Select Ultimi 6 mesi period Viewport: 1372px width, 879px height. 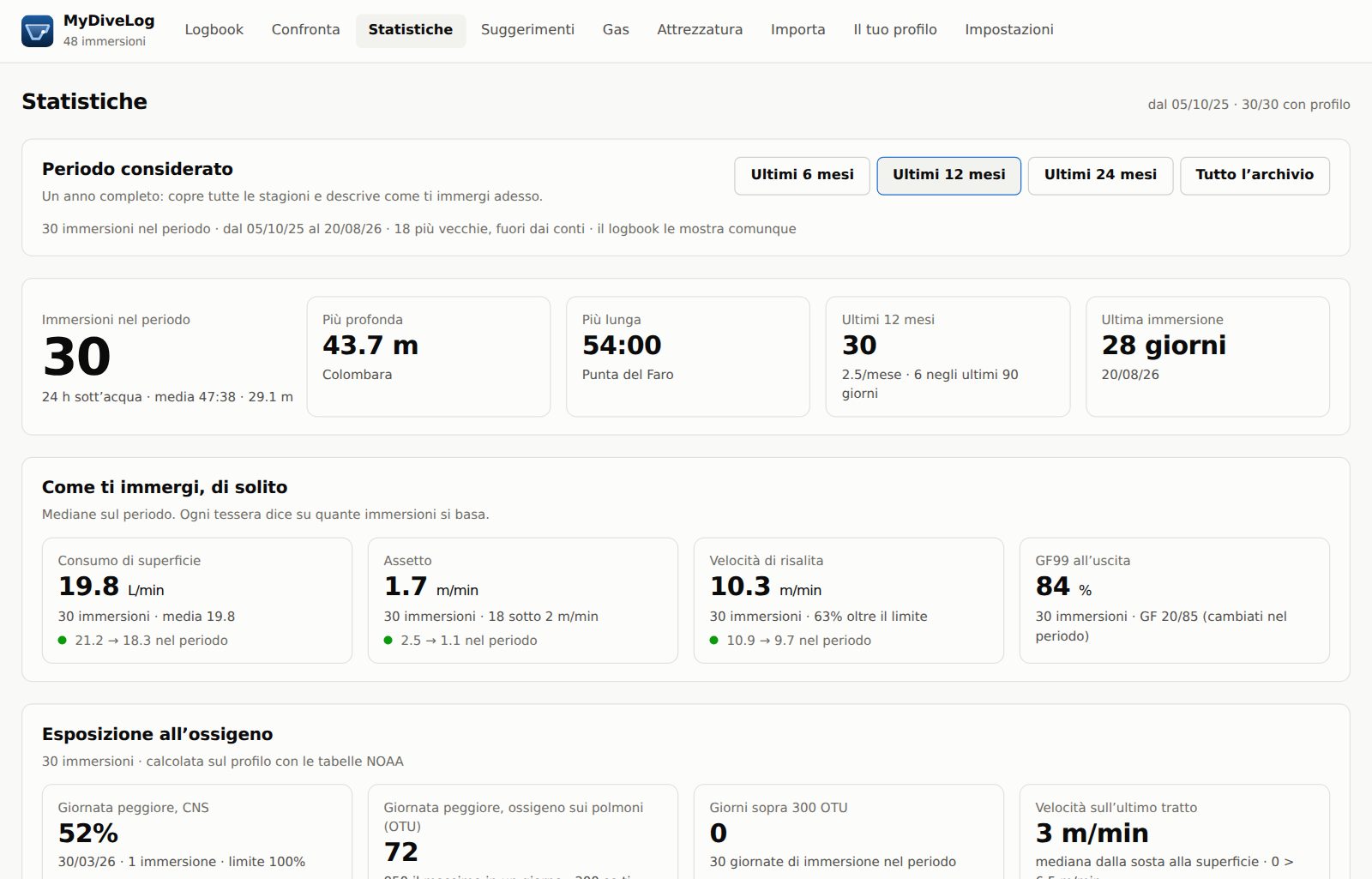click(x=803, y=175)
